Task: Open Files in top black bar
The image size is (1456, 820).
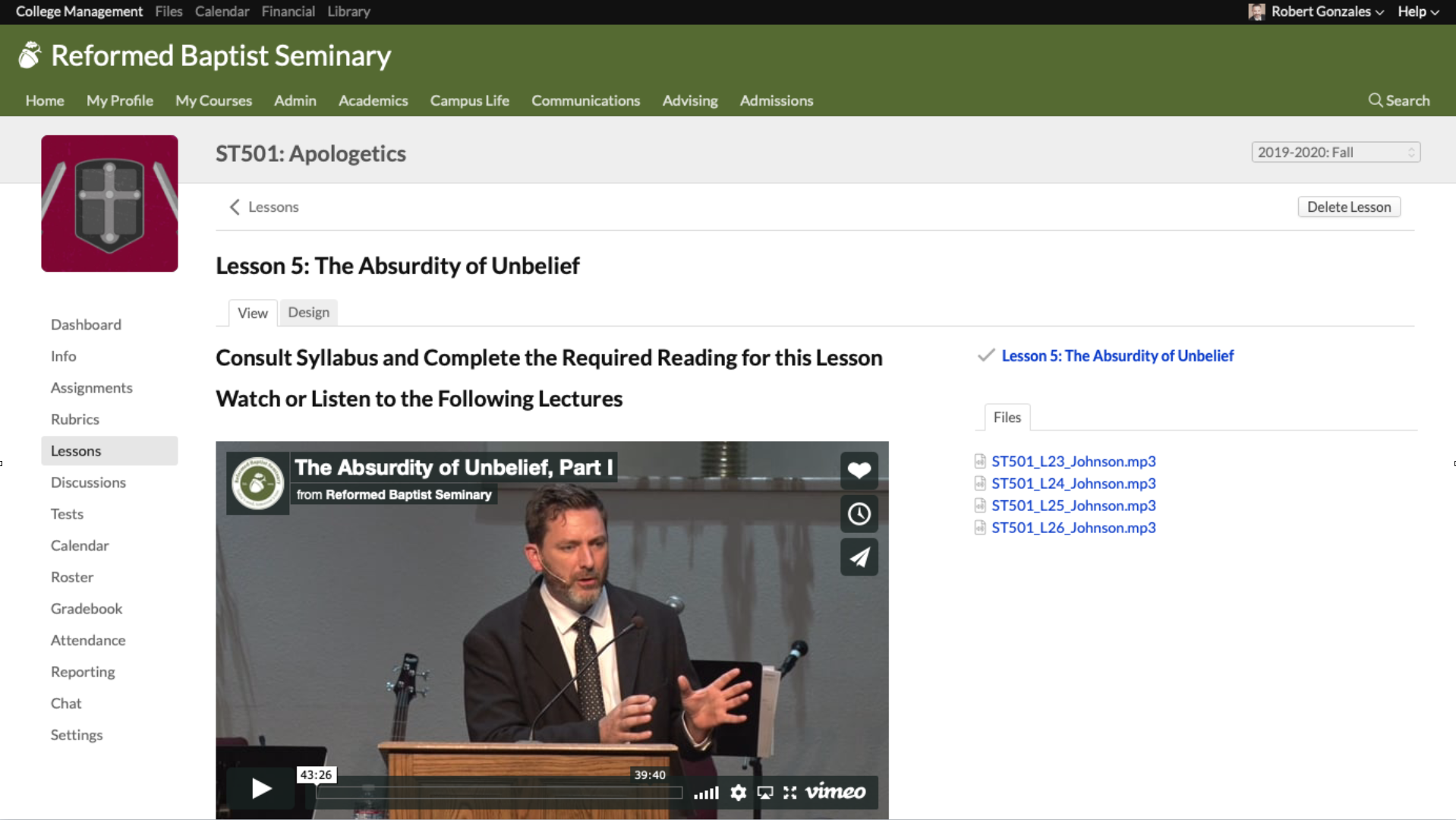Action: (169, 11)
